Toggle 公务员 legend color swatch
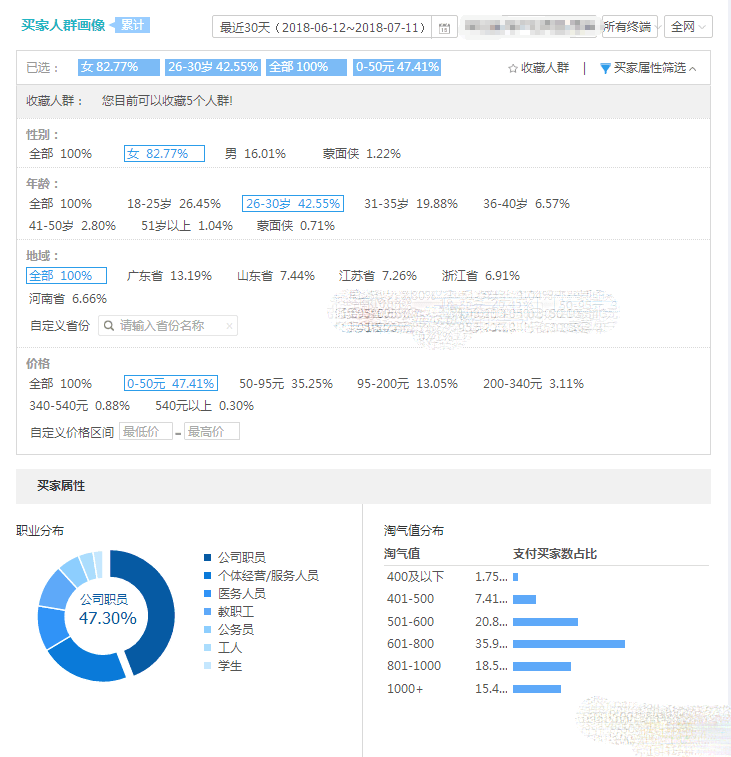Viewport: 731px width, 757px height. coord(208,630)
